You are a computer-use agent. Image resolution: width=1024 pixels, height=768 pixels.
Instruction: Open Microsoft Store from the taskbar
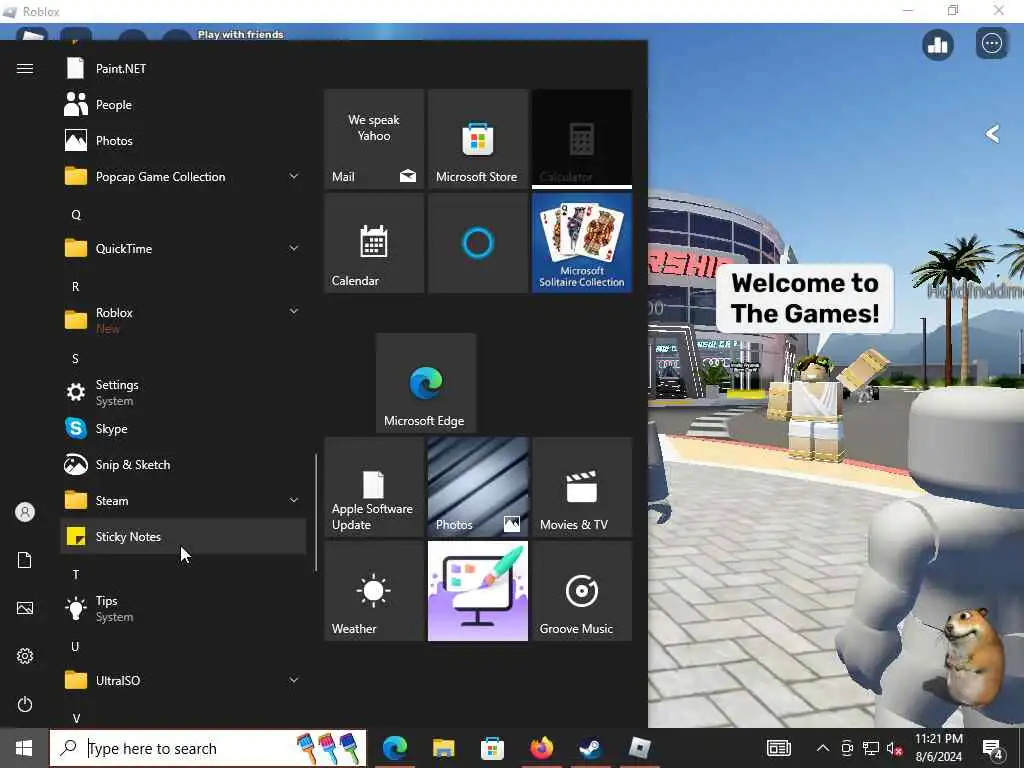coord(492,748)
